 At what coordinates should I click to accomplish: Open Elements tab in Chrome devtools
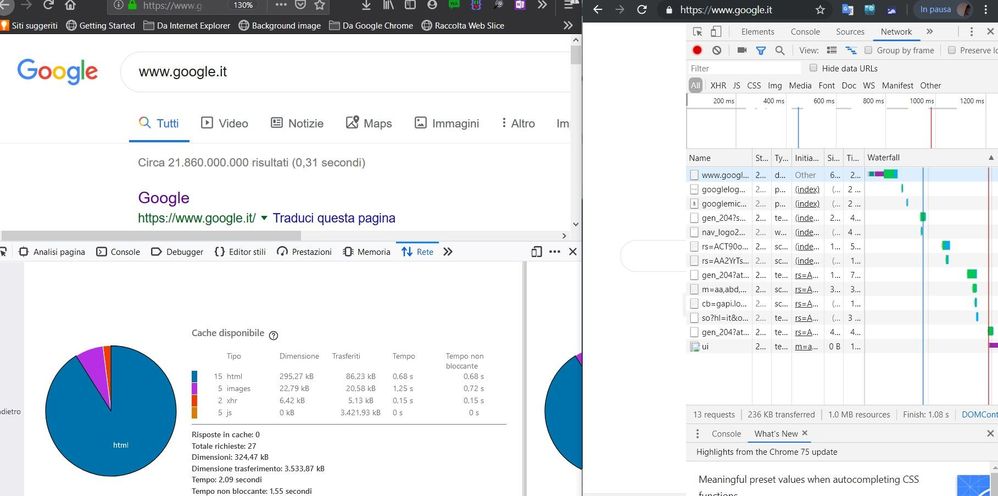coord(757,32)
